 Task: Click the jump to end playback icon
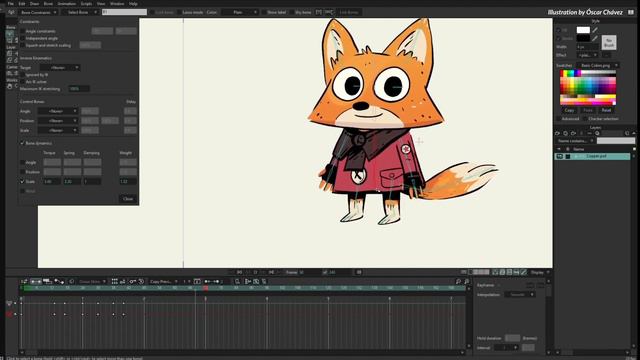(271, 272)
